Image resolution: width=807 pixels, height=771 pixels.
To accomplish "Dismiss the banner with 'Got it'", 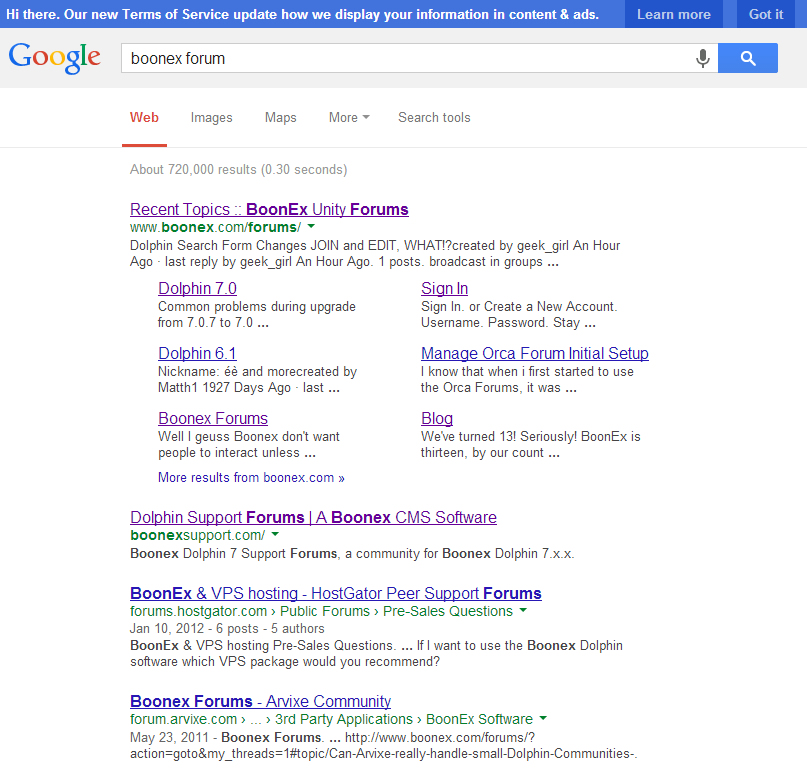I will (766, 14).
